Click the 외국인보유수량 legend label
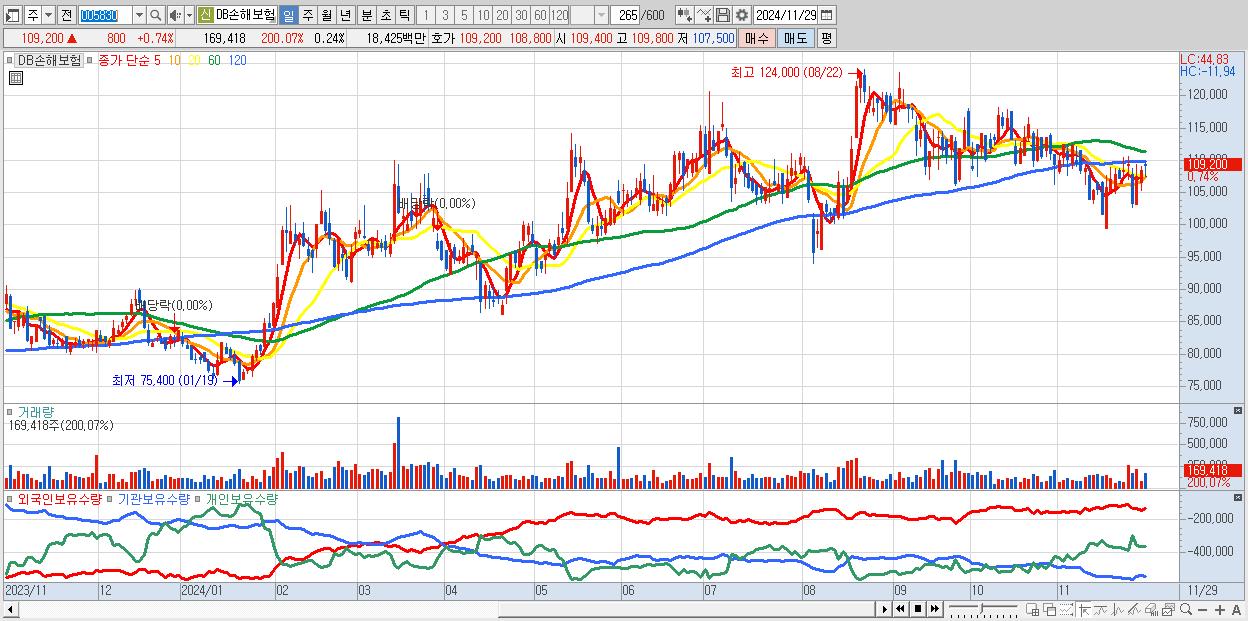Screen dimensions: 1248x621 pos(59,498)
